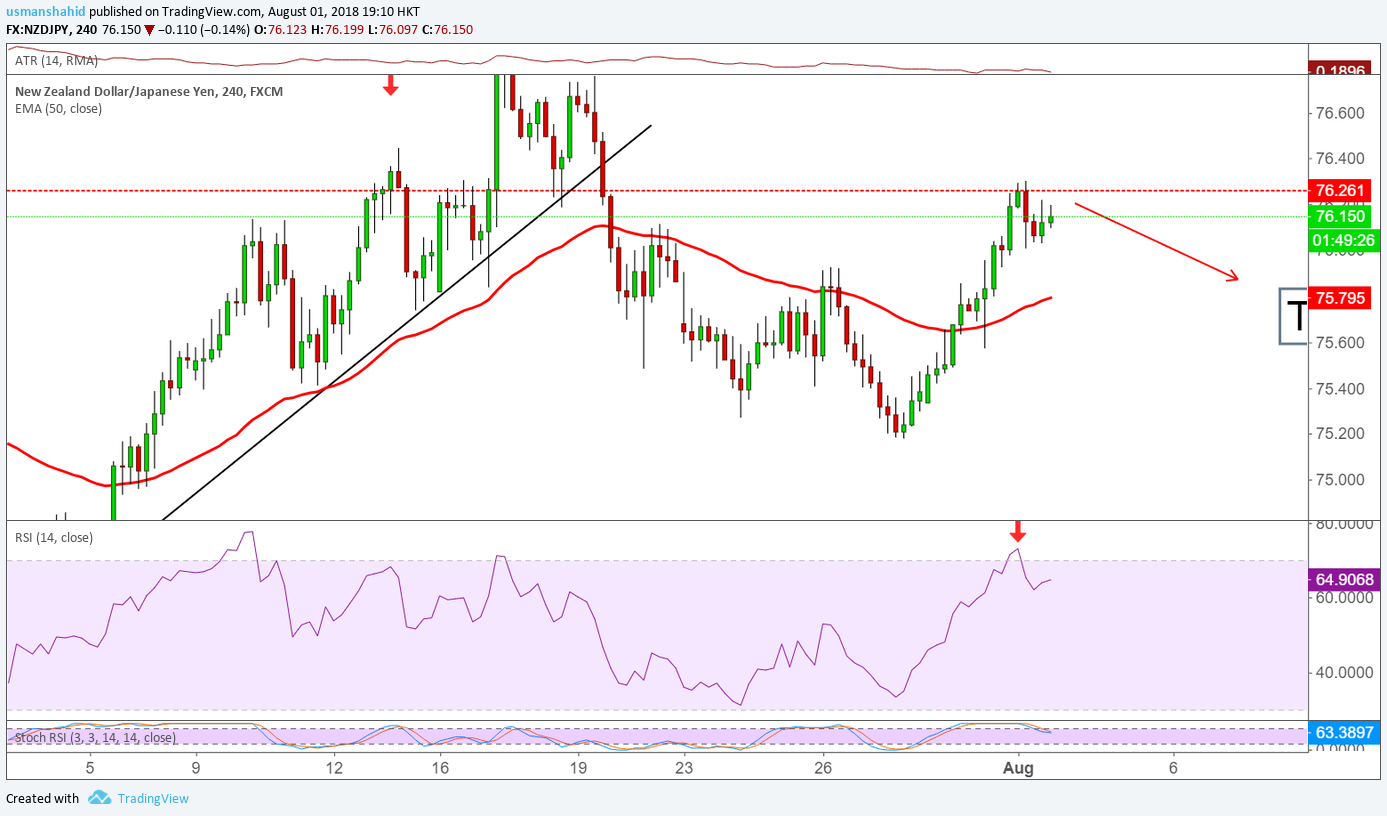Click the Stoch RSI (3, 3, 14, 14, close) label
1387x816 pixels.
coord(95,737)
